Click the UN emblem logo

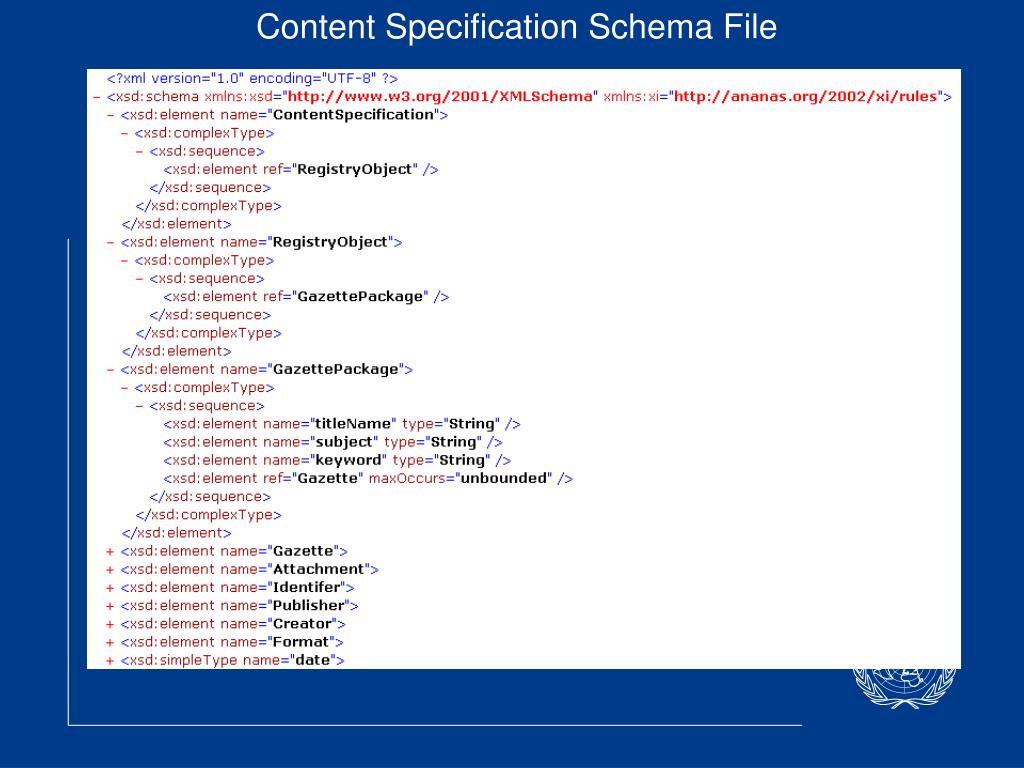pos(904,688)
